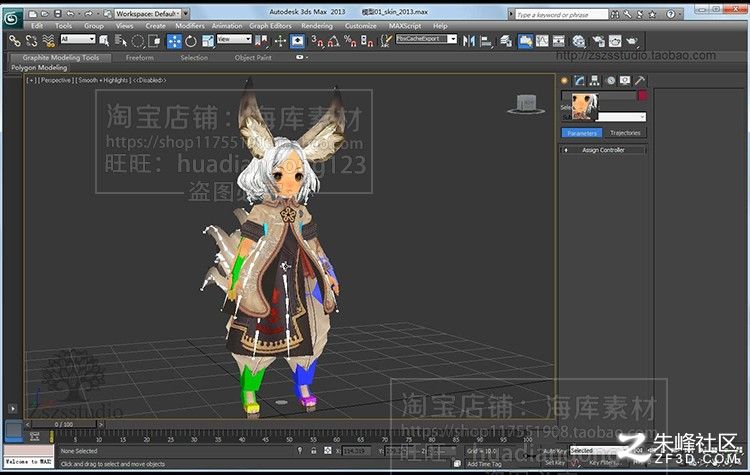750x475 pixels.
Task: Select the Bind to Space Warp tool
Action: pos(48,41)
